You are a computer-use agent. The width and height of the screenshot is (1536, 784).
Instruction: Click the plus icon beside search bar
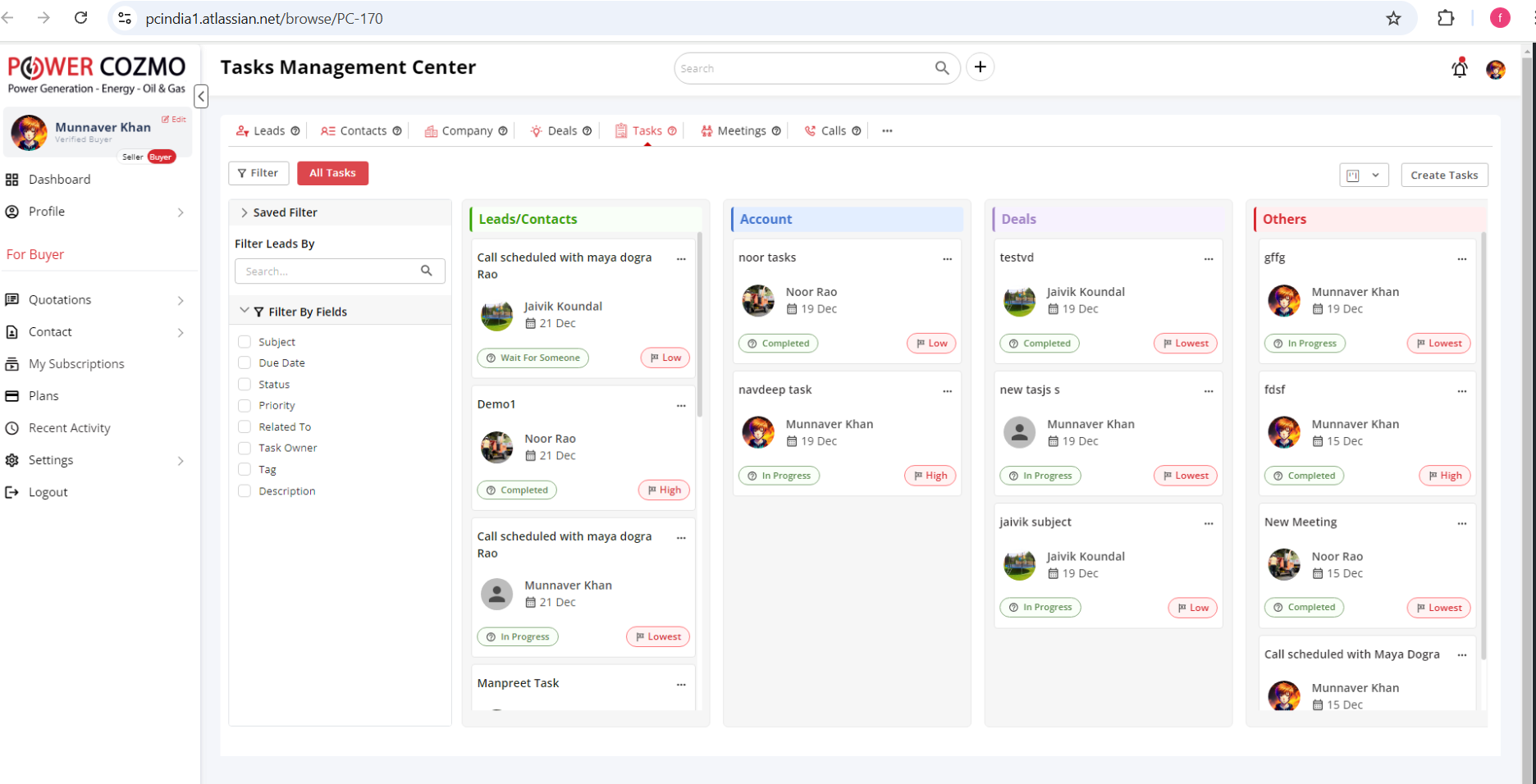pyautogui.click(x=980, y=67)
